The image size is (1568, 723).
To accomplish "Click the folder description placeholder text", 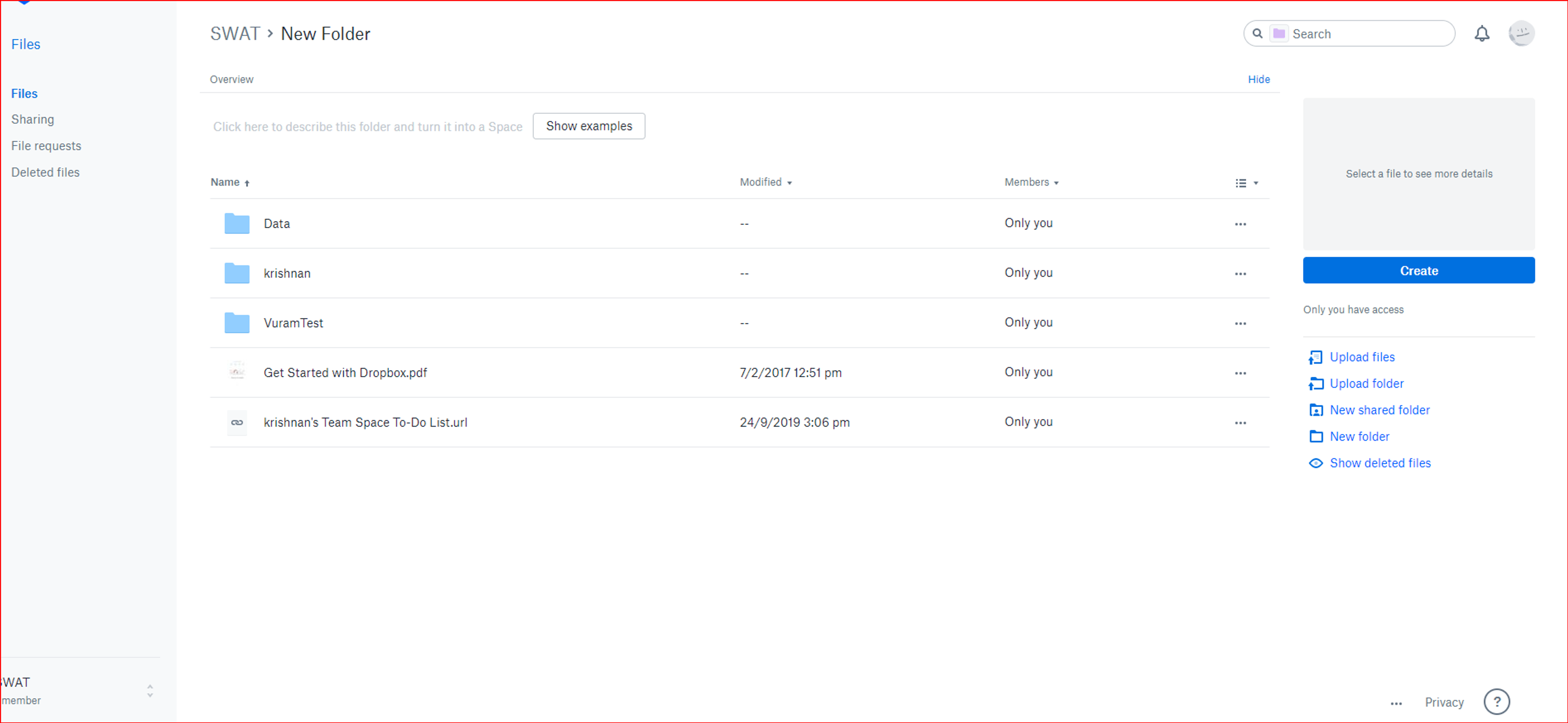I will 367,127.
